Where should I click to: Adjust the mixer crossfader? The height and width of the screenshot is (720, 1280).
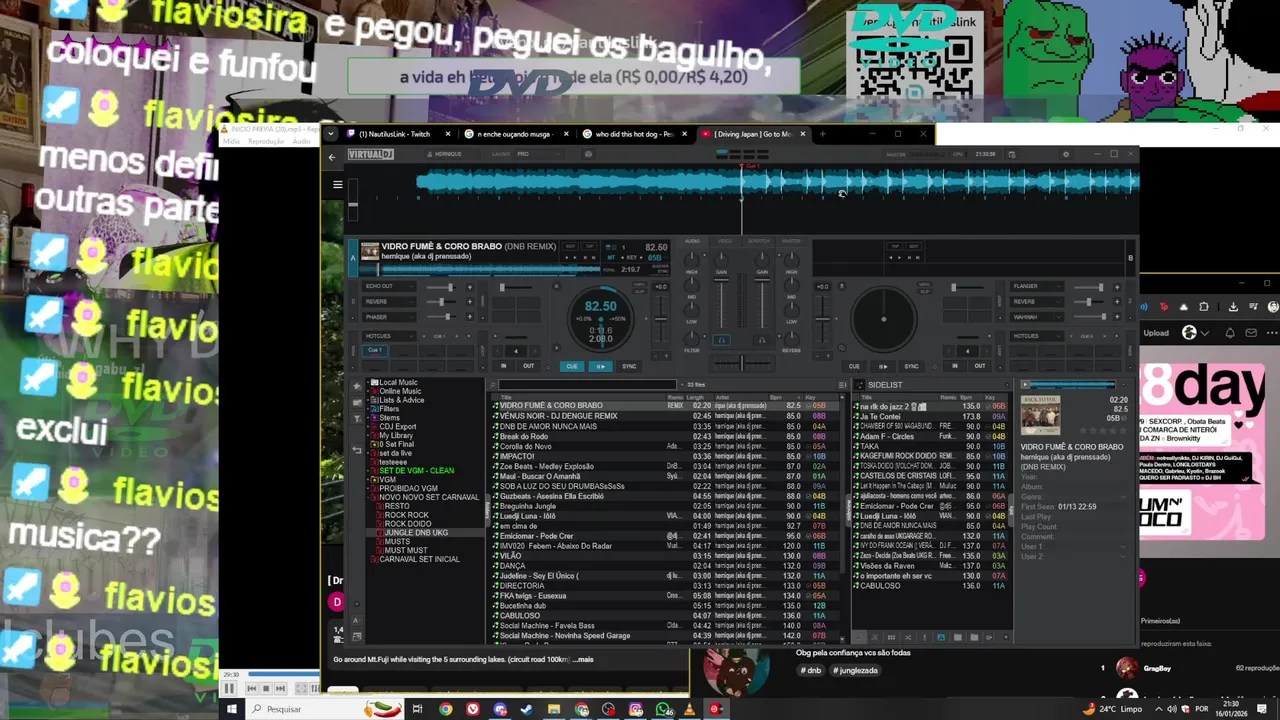[741, 364]
